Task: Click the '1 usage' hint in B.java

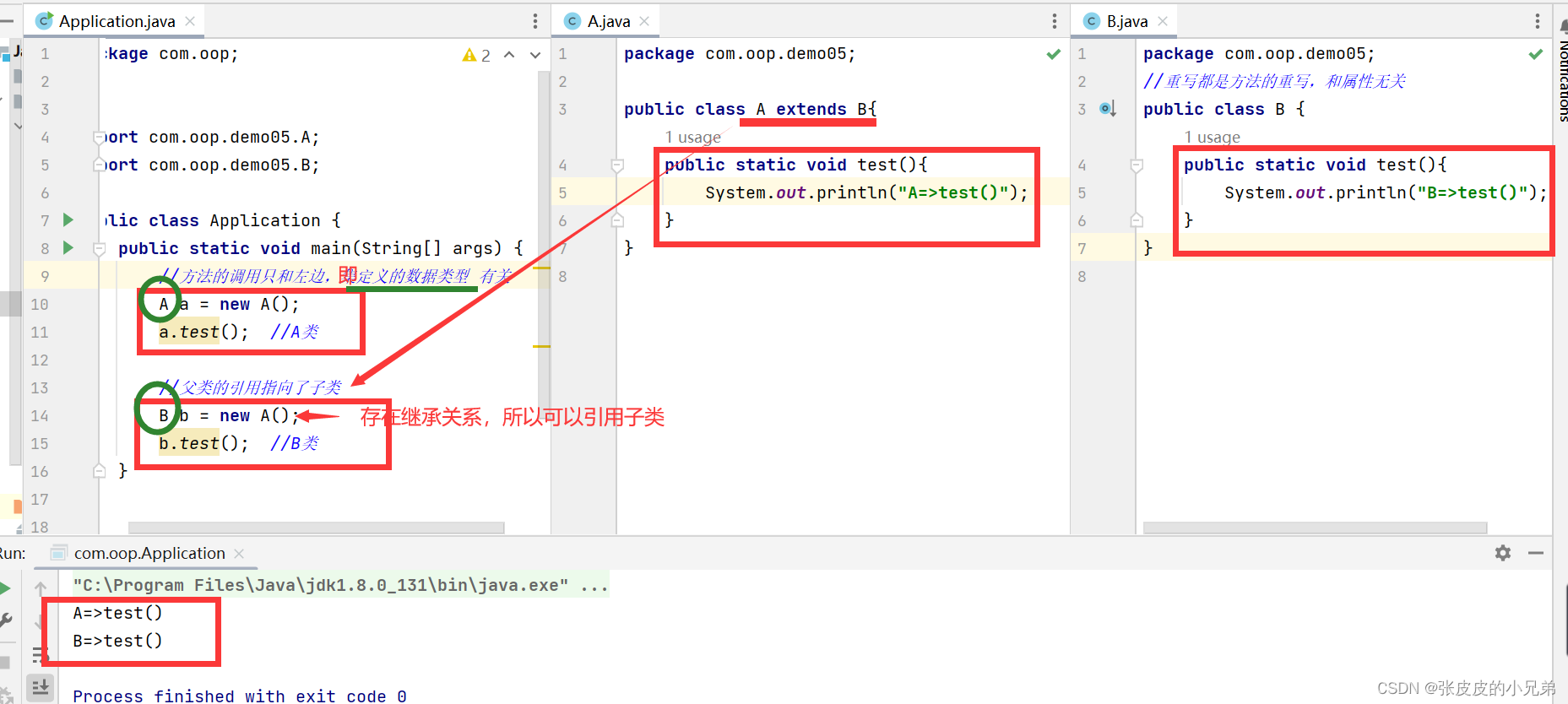Action: [1212, 137]
